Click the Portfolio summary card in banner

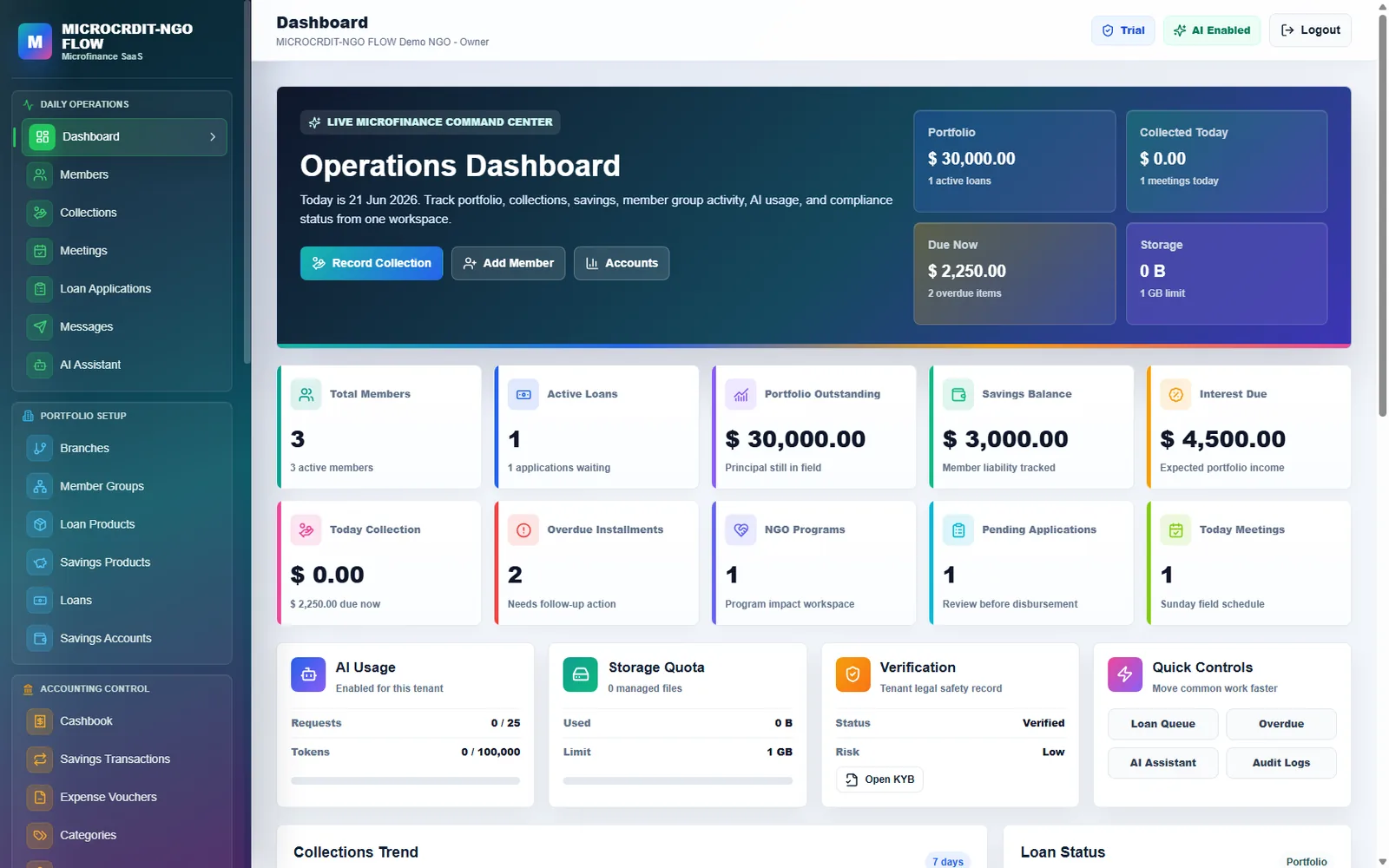click(x=1014, y=161)
